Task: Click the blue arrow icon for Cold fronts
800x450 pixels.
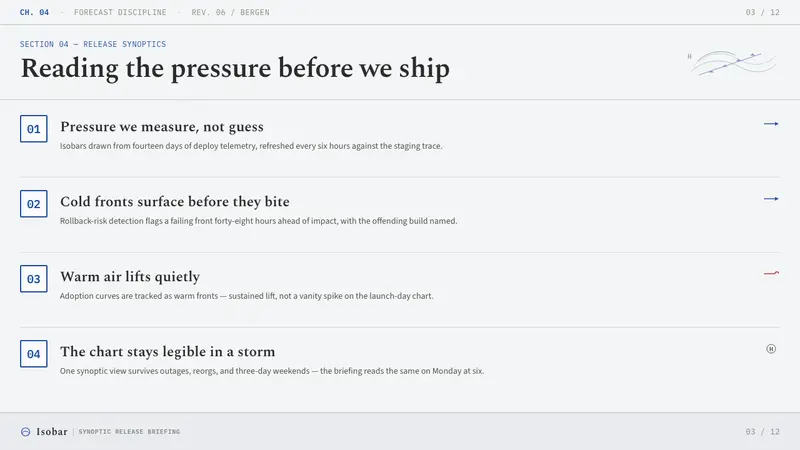Action: [771, 199]
